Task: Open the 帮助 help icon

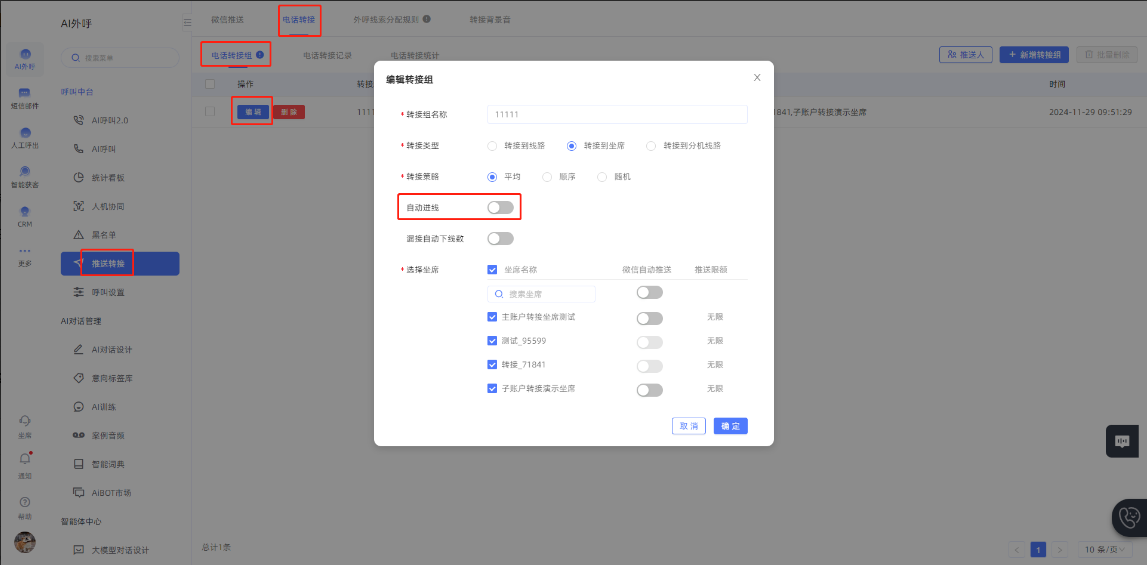Action: 25,501
